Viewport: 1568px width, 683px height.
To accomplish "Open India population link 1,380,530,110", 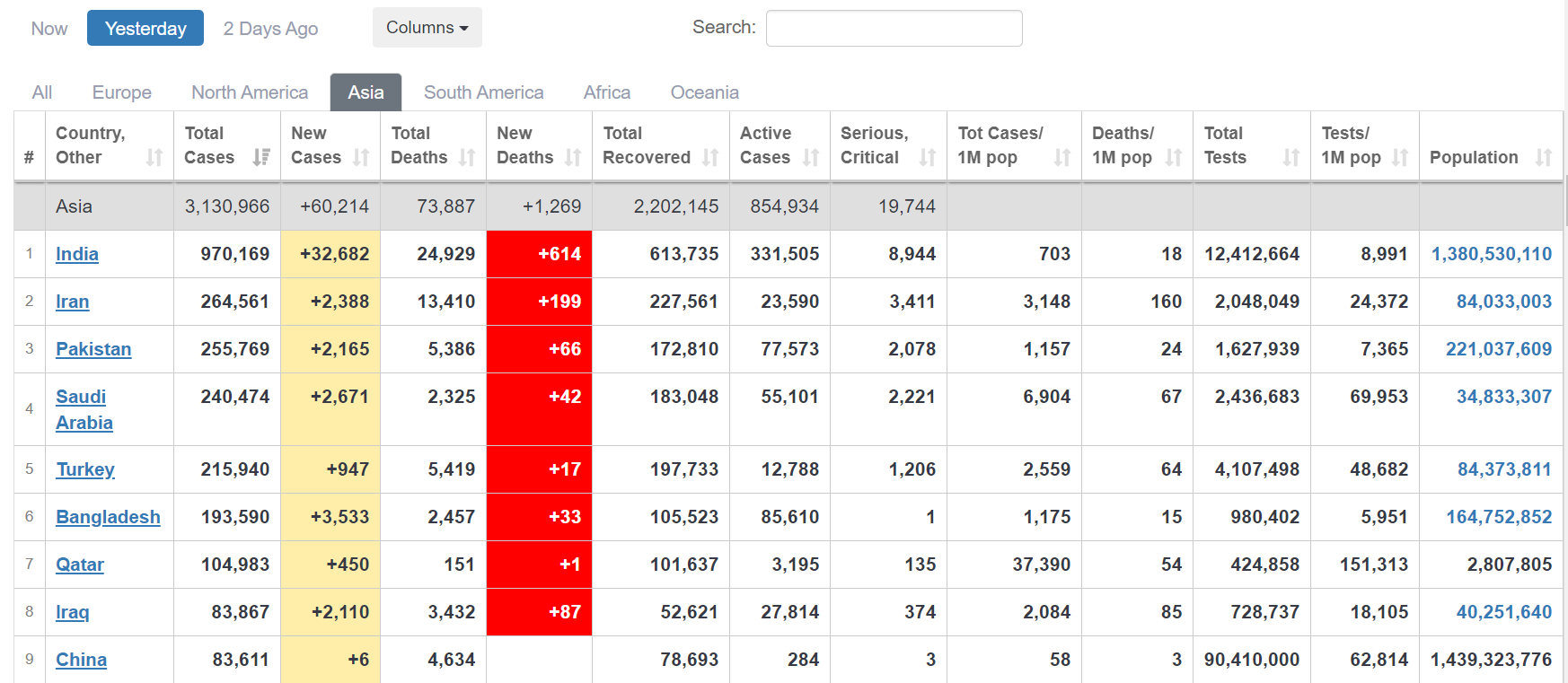I will [x=1492, y=254].
